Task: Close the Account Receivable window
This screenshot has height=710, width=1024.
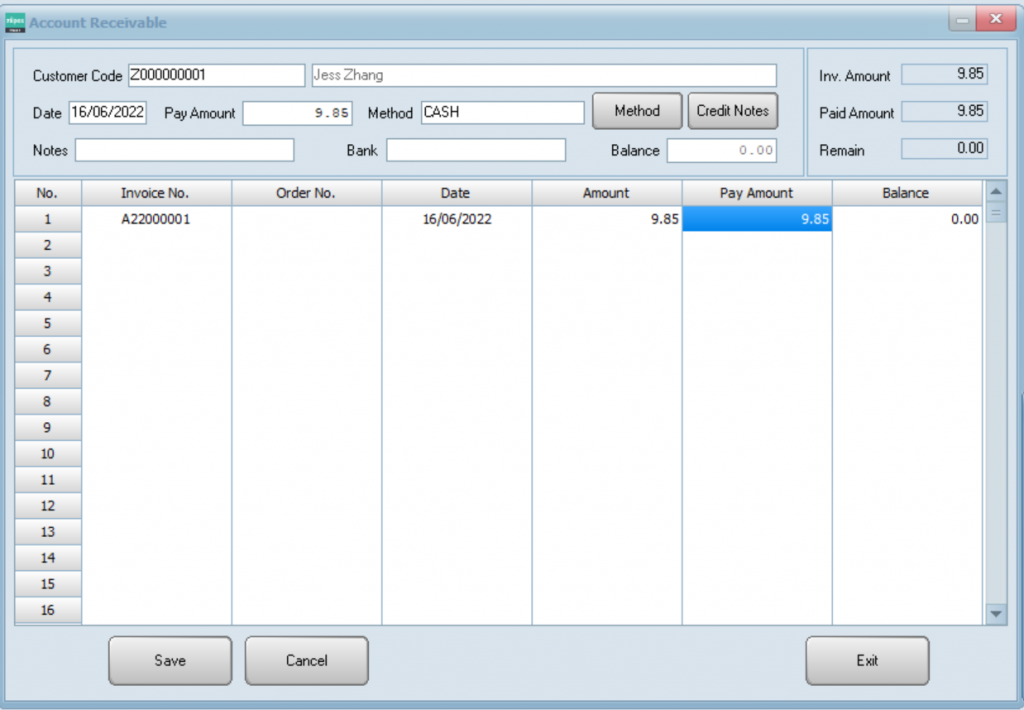Action: click(995, 20)
